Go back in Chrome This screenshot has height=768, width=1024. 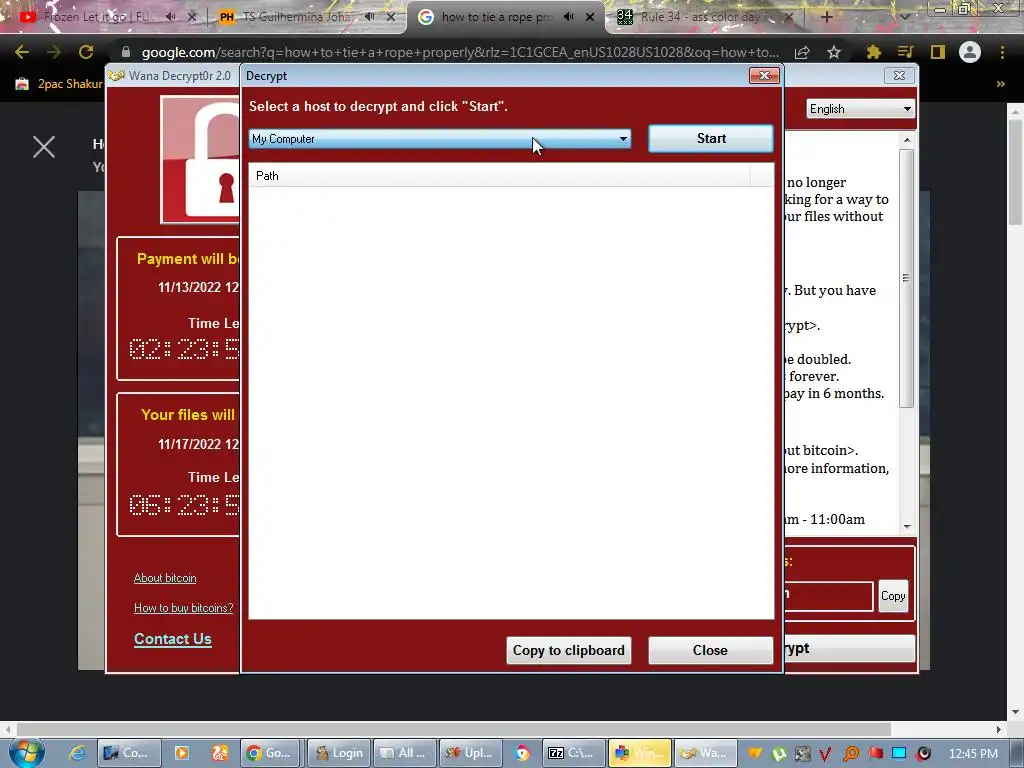(22, 52)
